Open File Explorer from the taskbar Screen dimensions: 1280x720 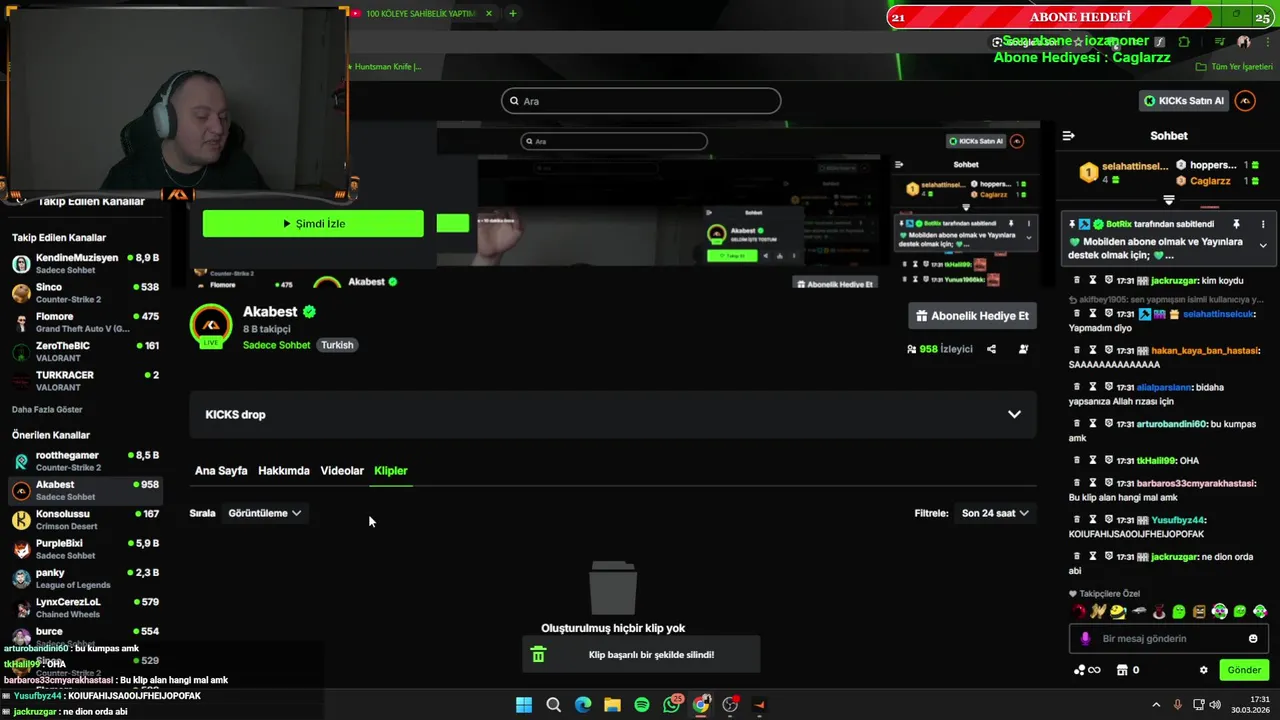click(x=612, y=705)
